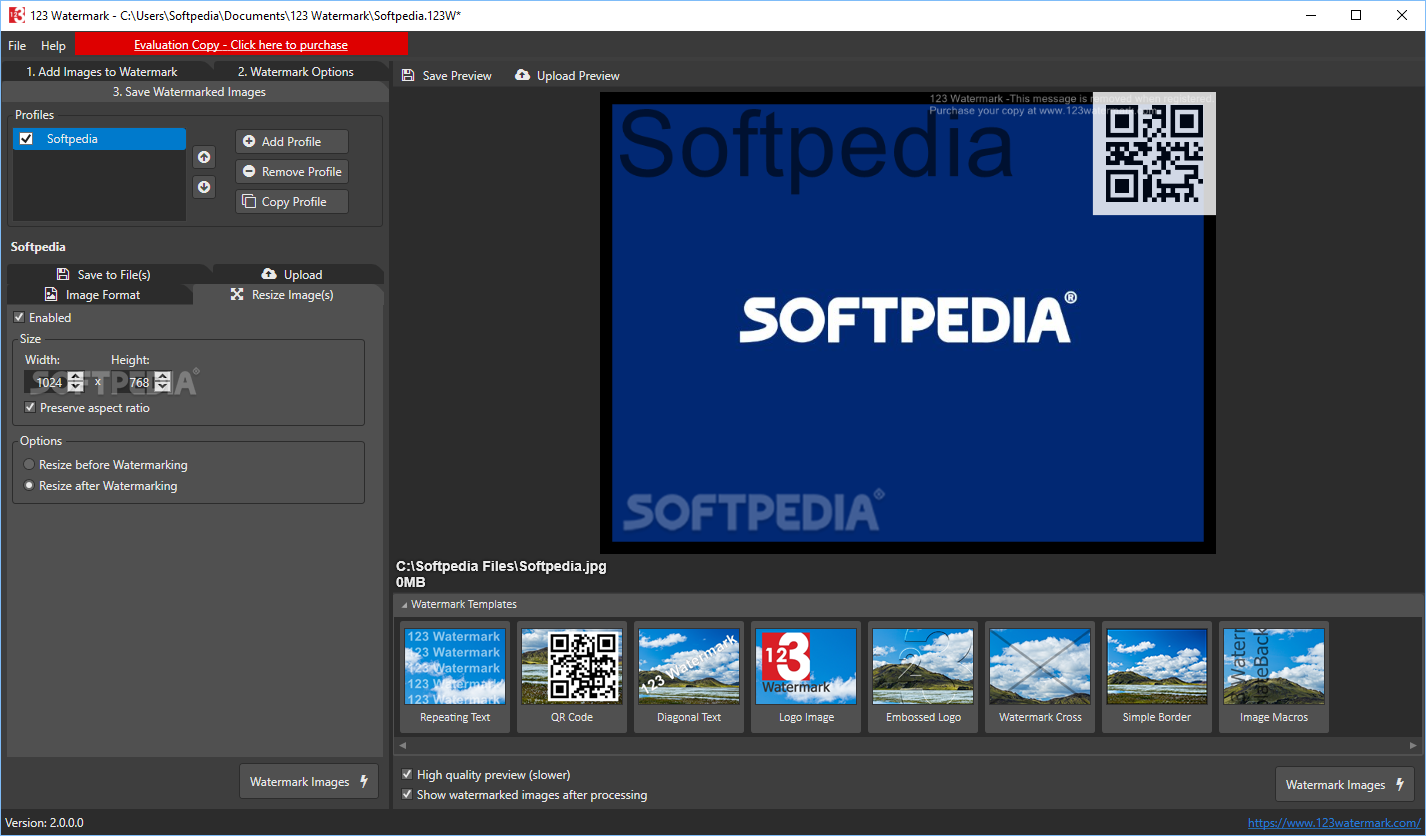
Task: Toggle High quality preview (slower) checkbox
Action: (x=407, y=775)
